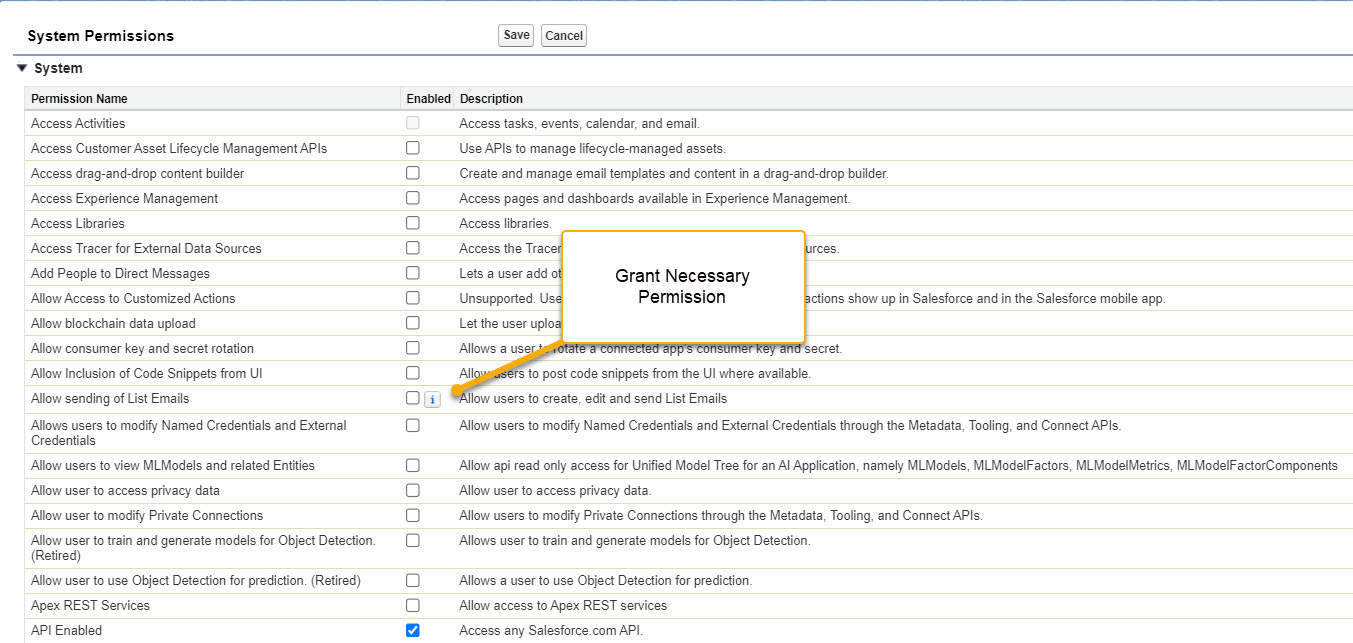This screenshot has height=643, width=1353.
Task: Enable Add People to Direct Messages
Action: click(412, 272)
